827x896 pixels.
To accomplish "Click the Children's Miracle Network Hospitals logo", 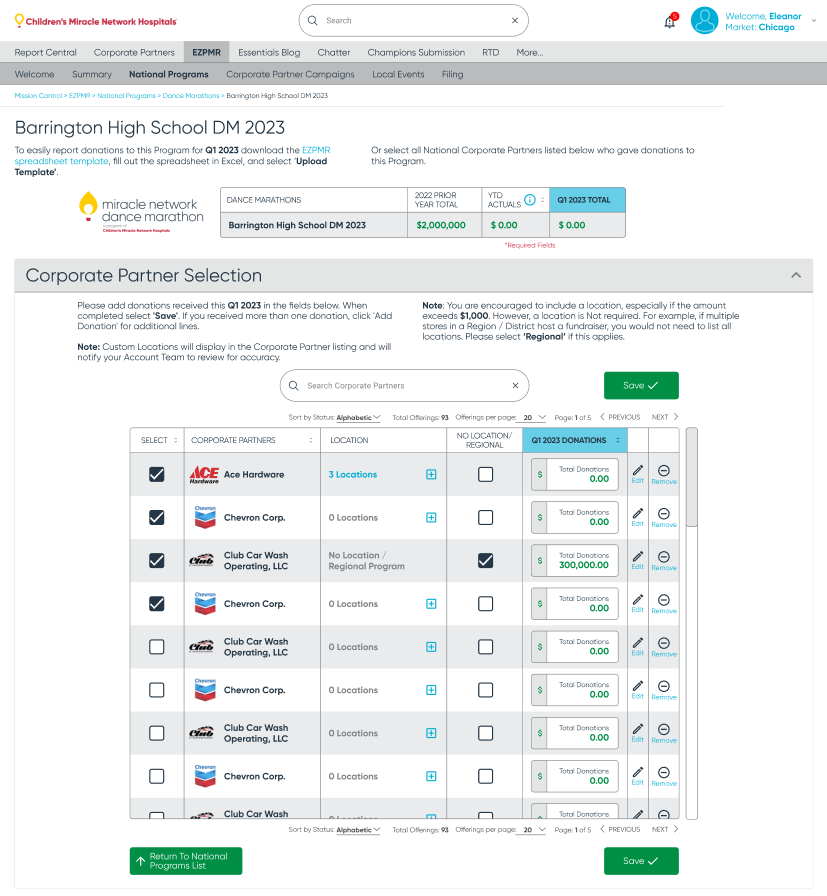I will tap(95, 21).
